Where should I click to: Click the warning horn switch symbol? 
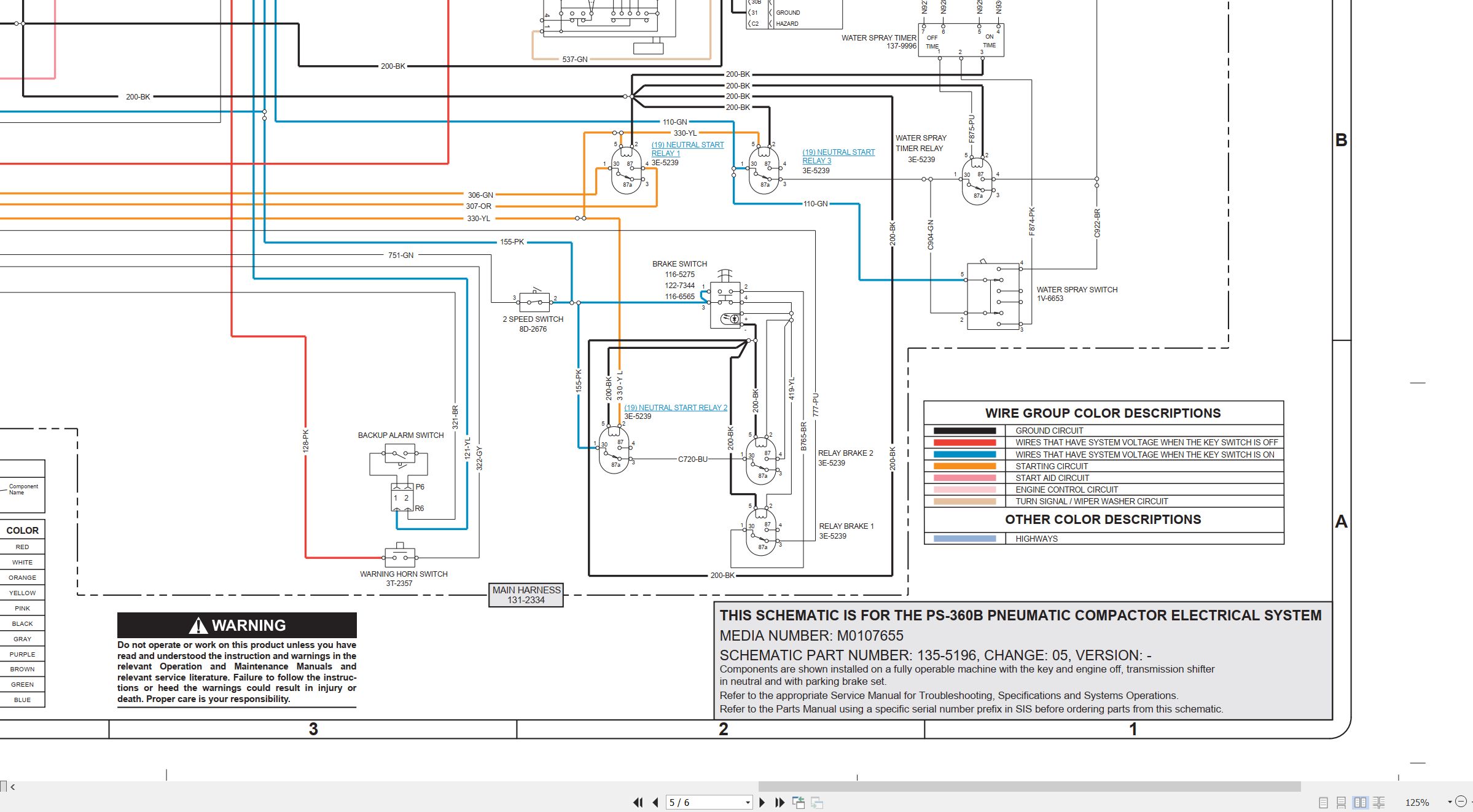pyautogui.click(x=400, y=555)
